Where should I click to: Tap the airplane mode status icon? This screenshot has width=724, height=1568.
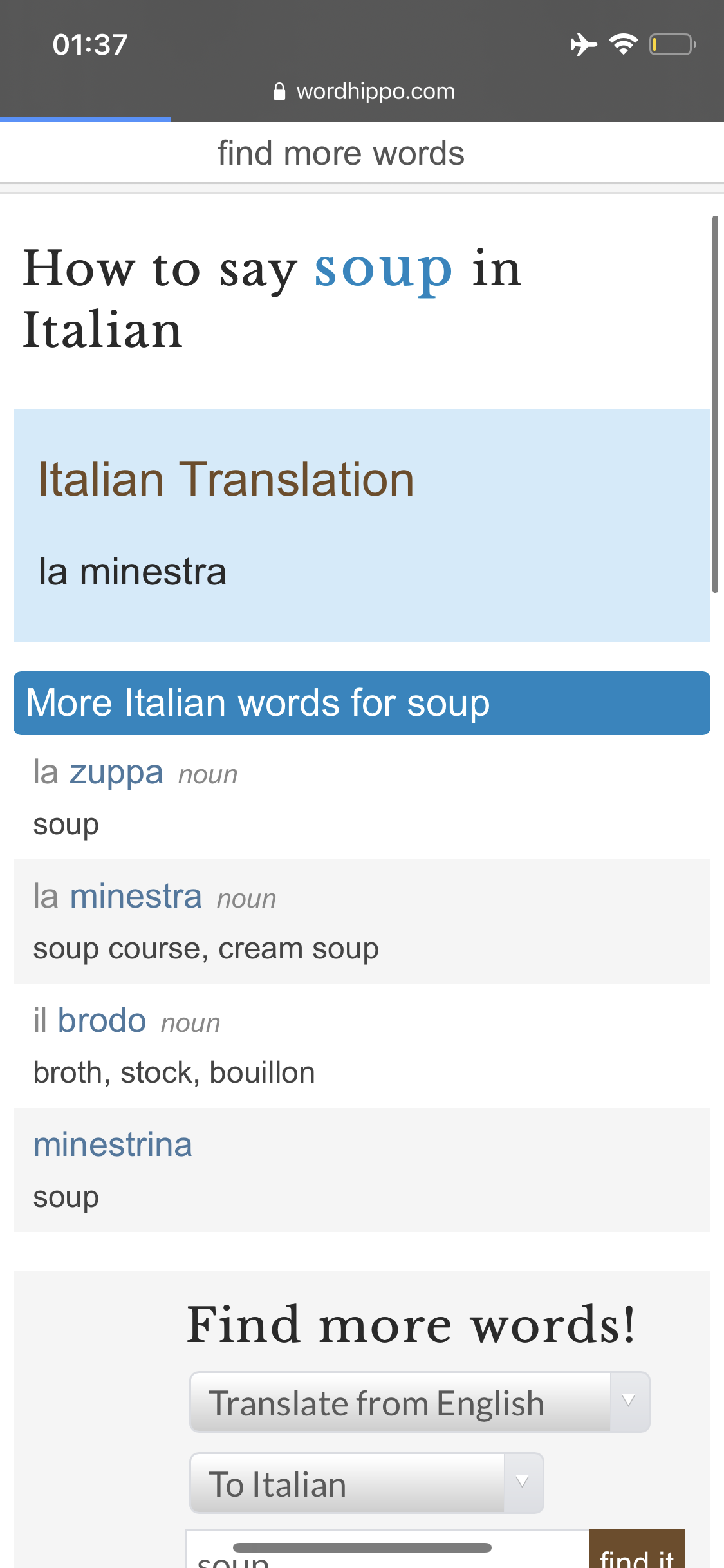(x=583, y=44)
